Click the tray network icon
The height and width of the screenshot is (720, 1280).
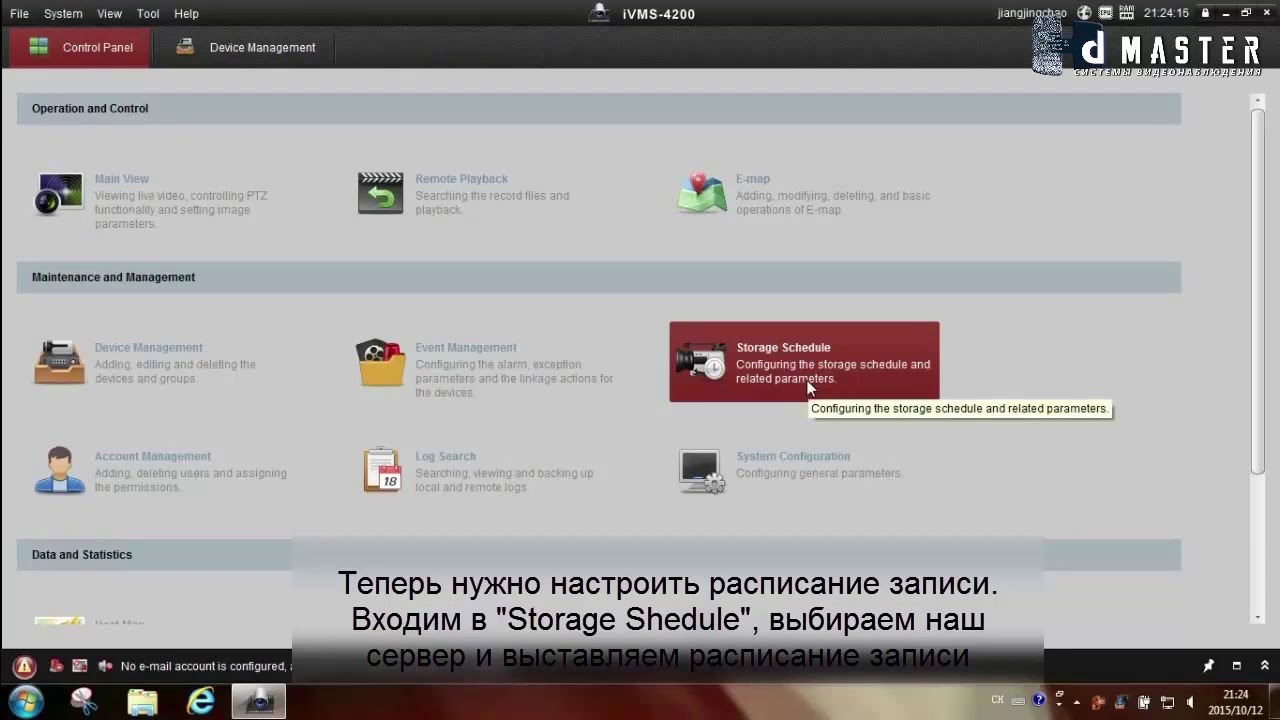pyautogui.click(x=1167, y=702)
